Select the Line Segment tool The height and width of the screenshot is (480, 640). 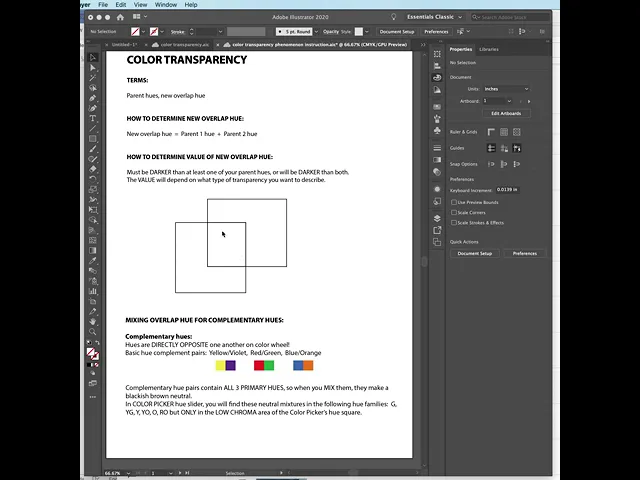click(93, 129)
